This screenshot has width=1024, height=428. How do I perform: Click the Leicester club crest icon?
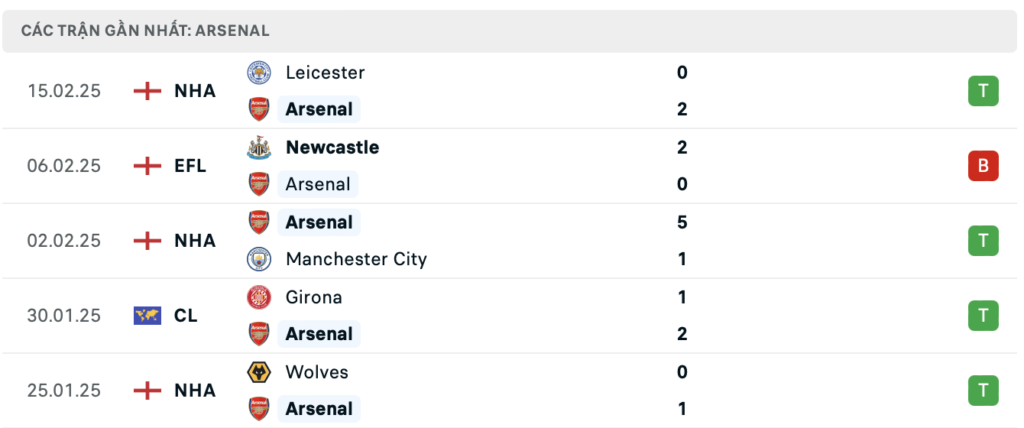point(259,72)
